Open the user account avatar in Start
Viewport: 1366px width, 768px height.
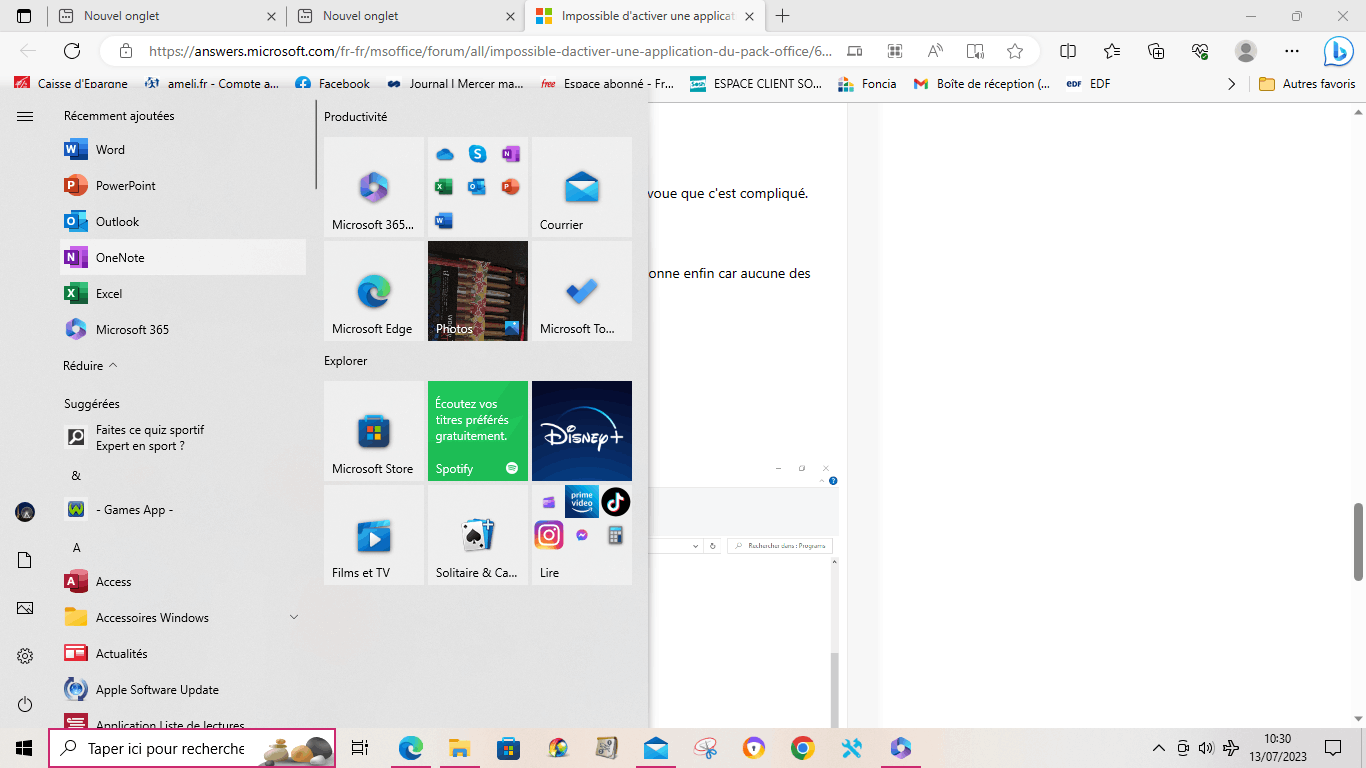(x=25, y=512)
